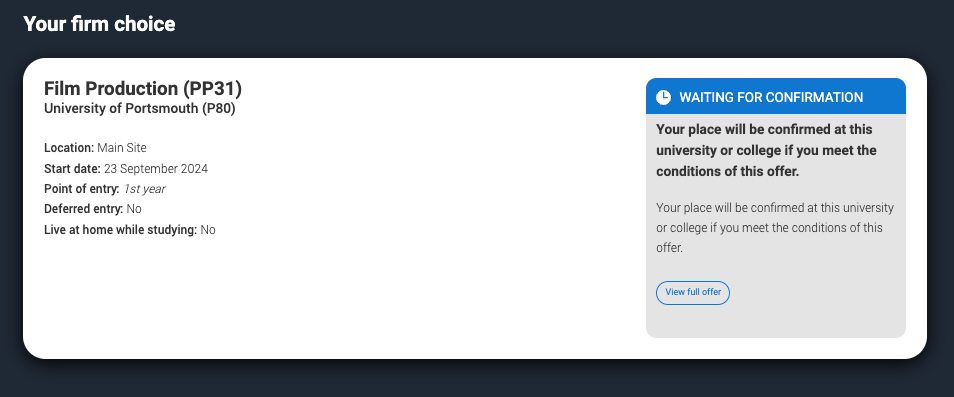Click the Your firm choice heading
The height and width of the screenshot is (397, 954).
tap(99, 24)
